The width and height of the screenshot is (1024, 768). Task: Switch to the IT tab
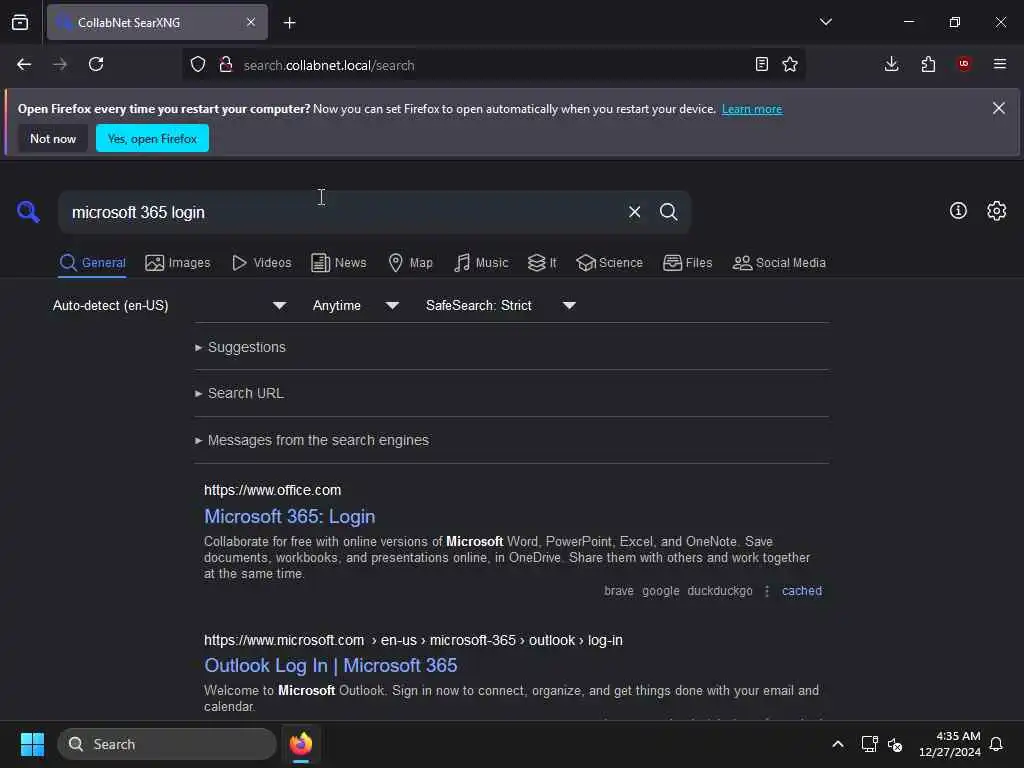pos(542,263)
